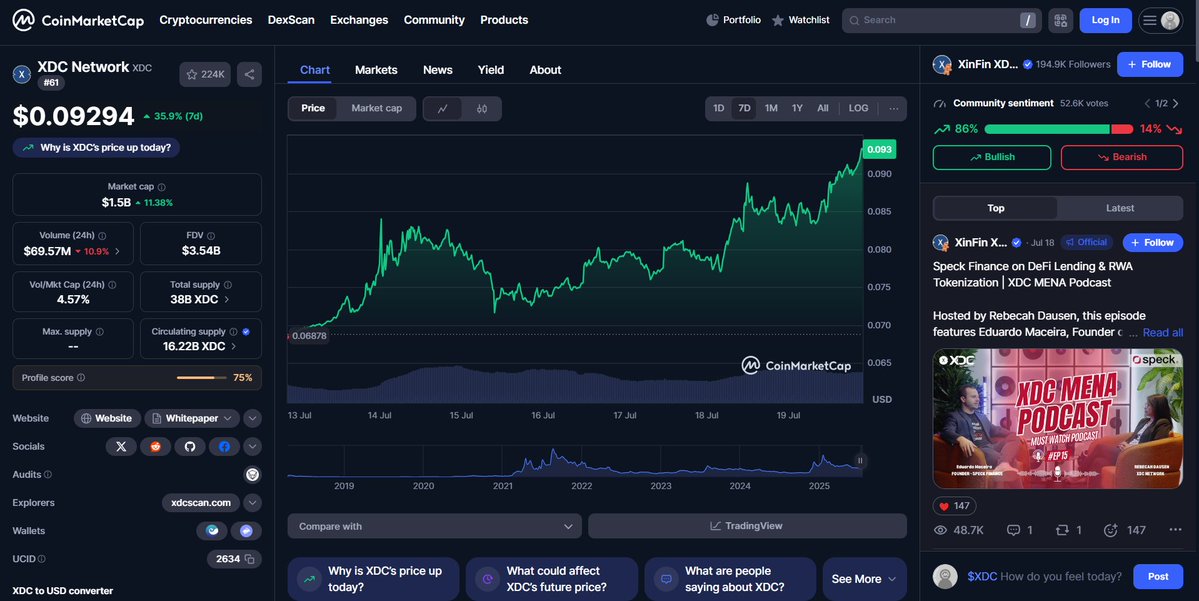Click the timeline range slider handle
Image resolution: width=1199 pixels, height=601 pixels.
tap(860, 461)
